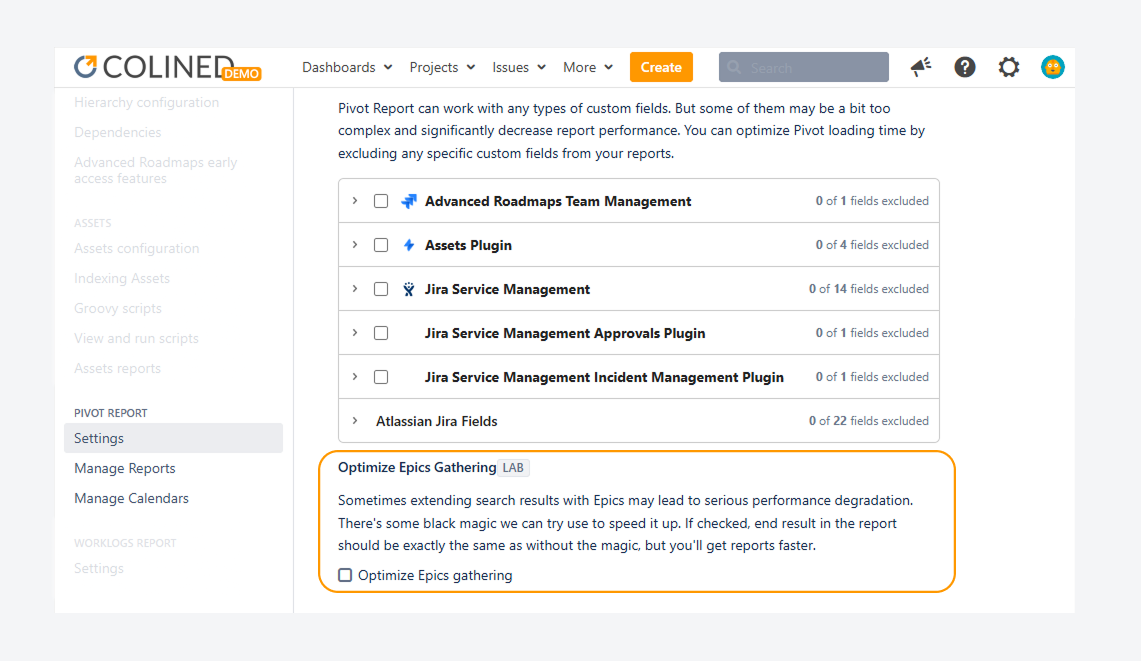Open the Issues dropdown menu
The height and width of the screenshot is (661, 1141).
point(519,67)
